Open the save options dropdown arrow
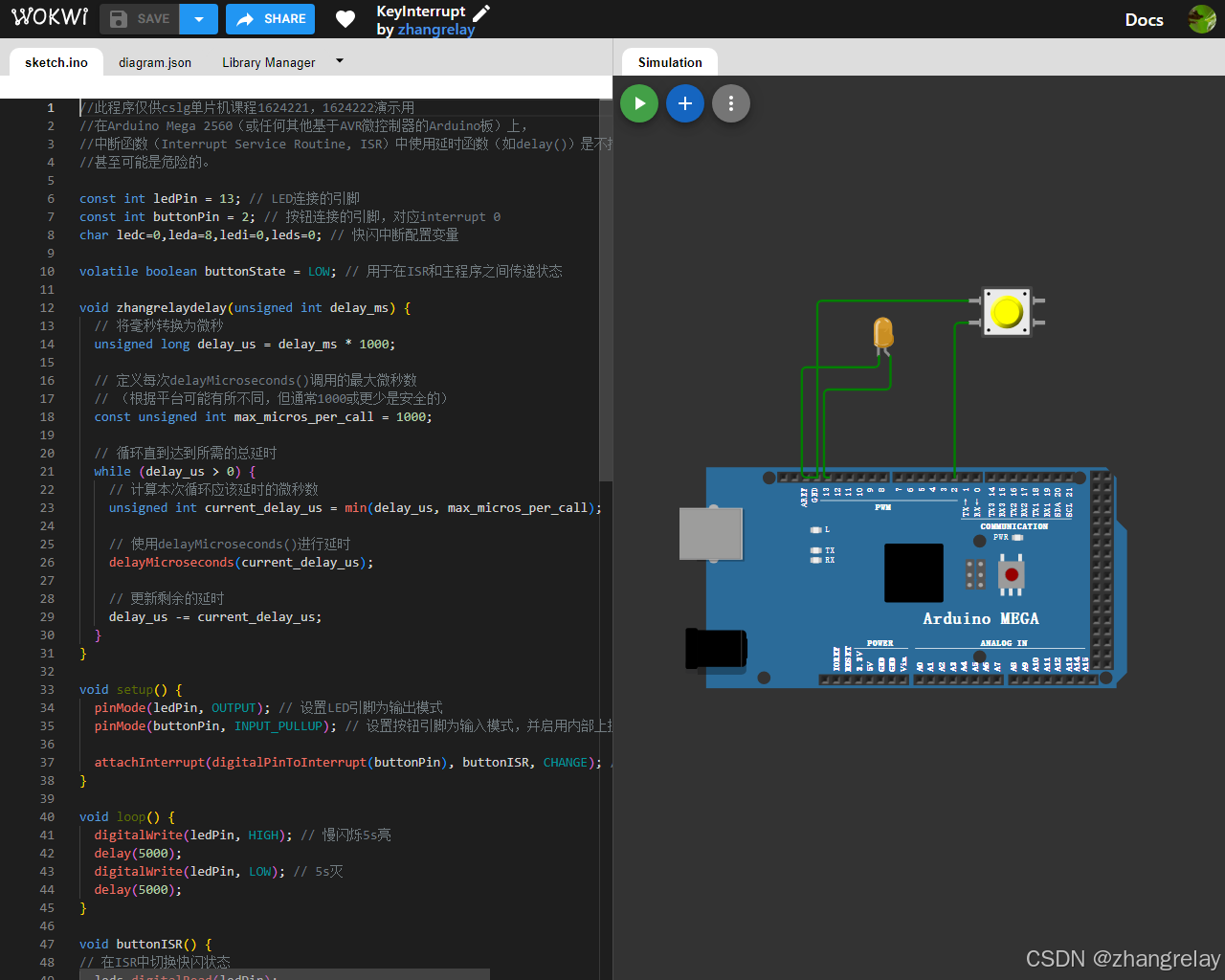 click(199, 19)
